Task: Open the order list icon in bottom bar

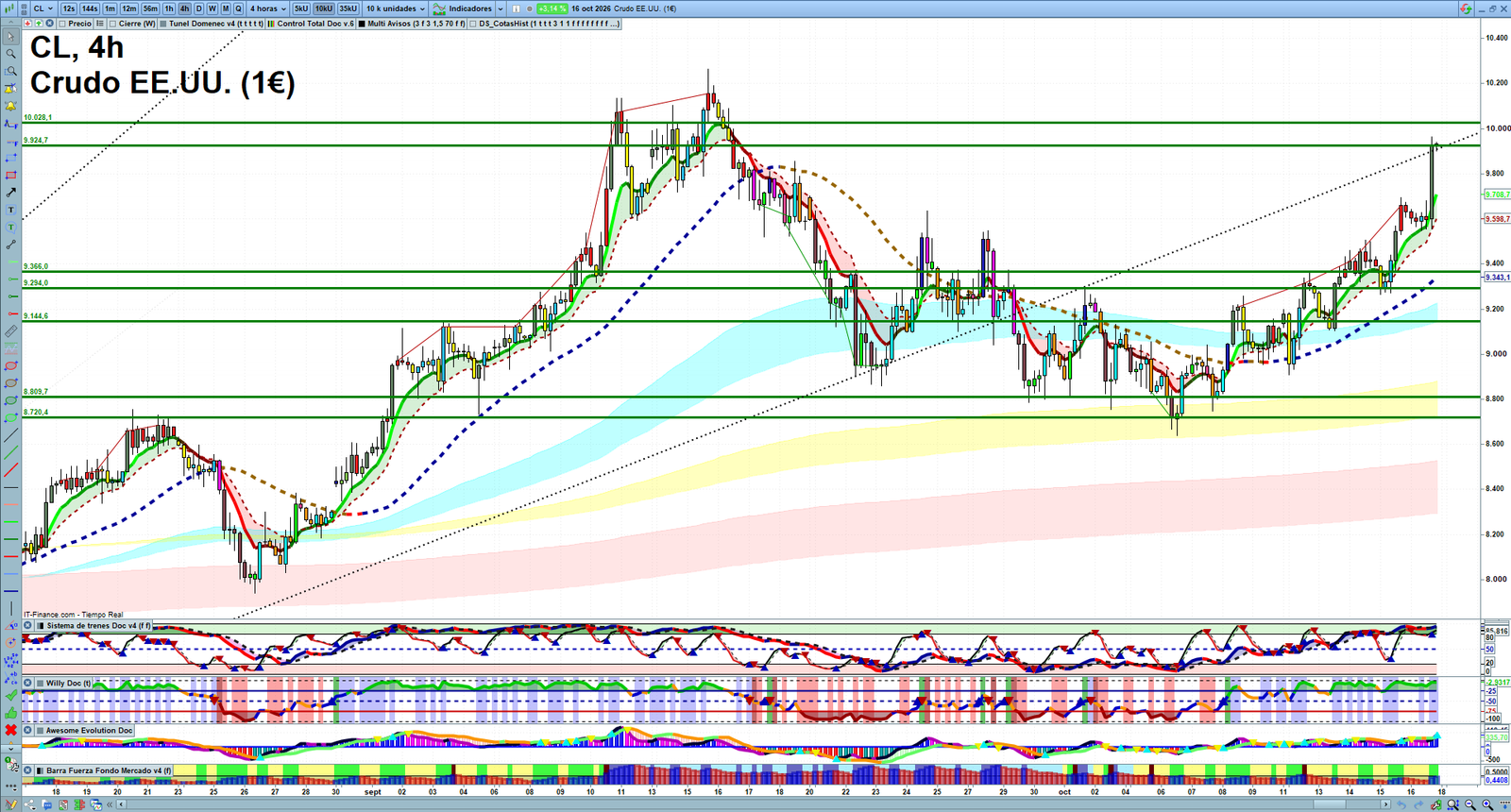Action: [63, 804]
